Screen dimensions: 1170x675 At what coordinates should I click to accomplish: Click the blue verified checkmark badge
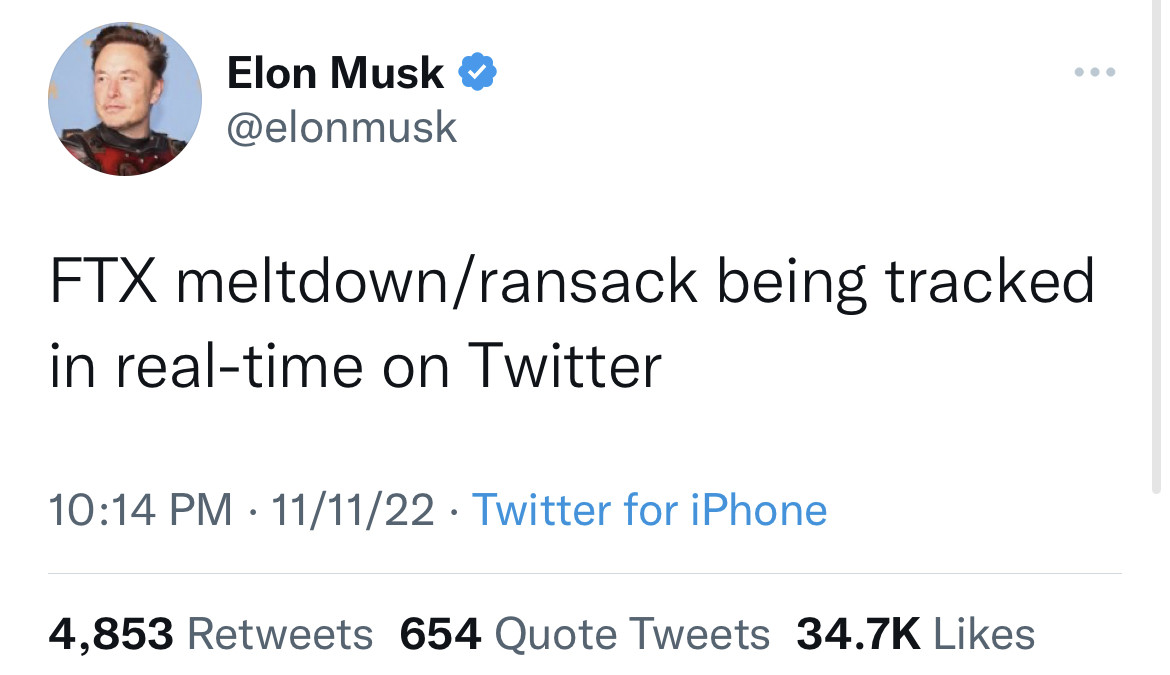(477, 73)
